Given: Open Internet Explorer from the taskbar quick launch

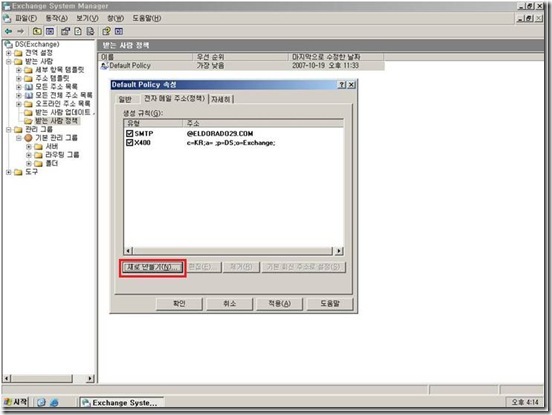Looking at the screenshot, I should click(54, 402).
